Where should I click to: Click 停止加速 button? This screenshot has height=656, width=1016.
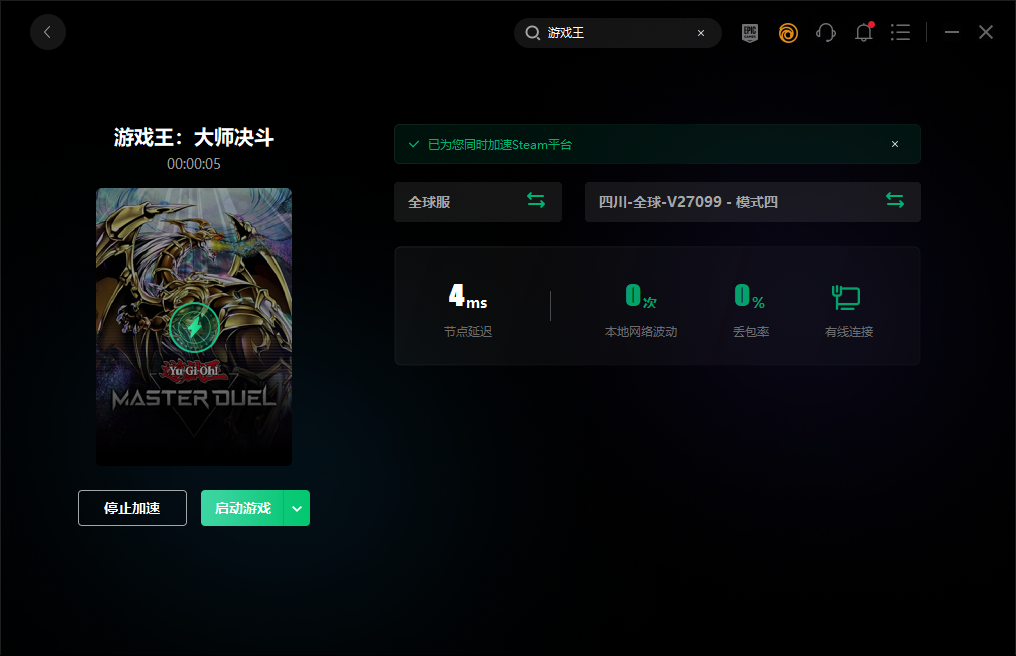click(x=132, y=508)
